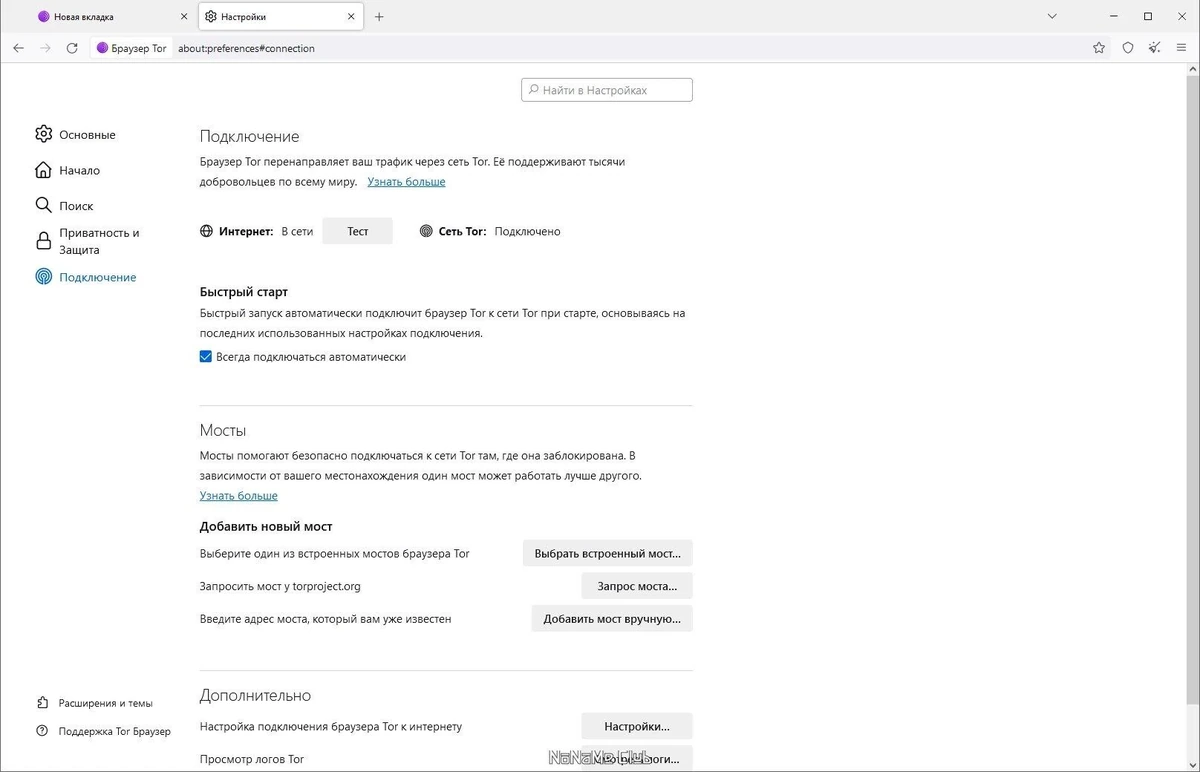Expand the list all tabs chevron
1200x772 pixels.
(1052, 17)
